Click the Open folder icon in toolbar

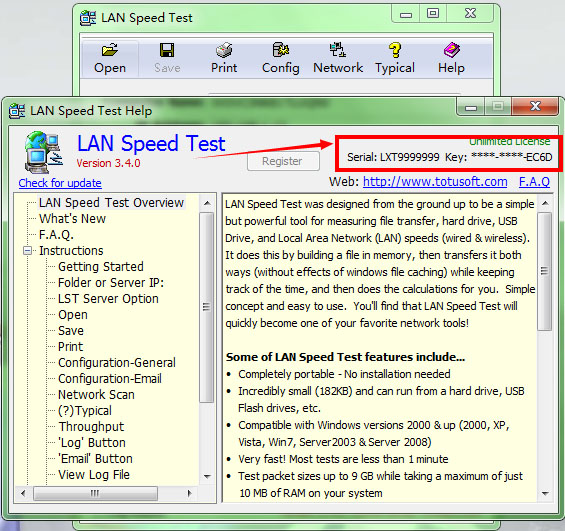110,50
